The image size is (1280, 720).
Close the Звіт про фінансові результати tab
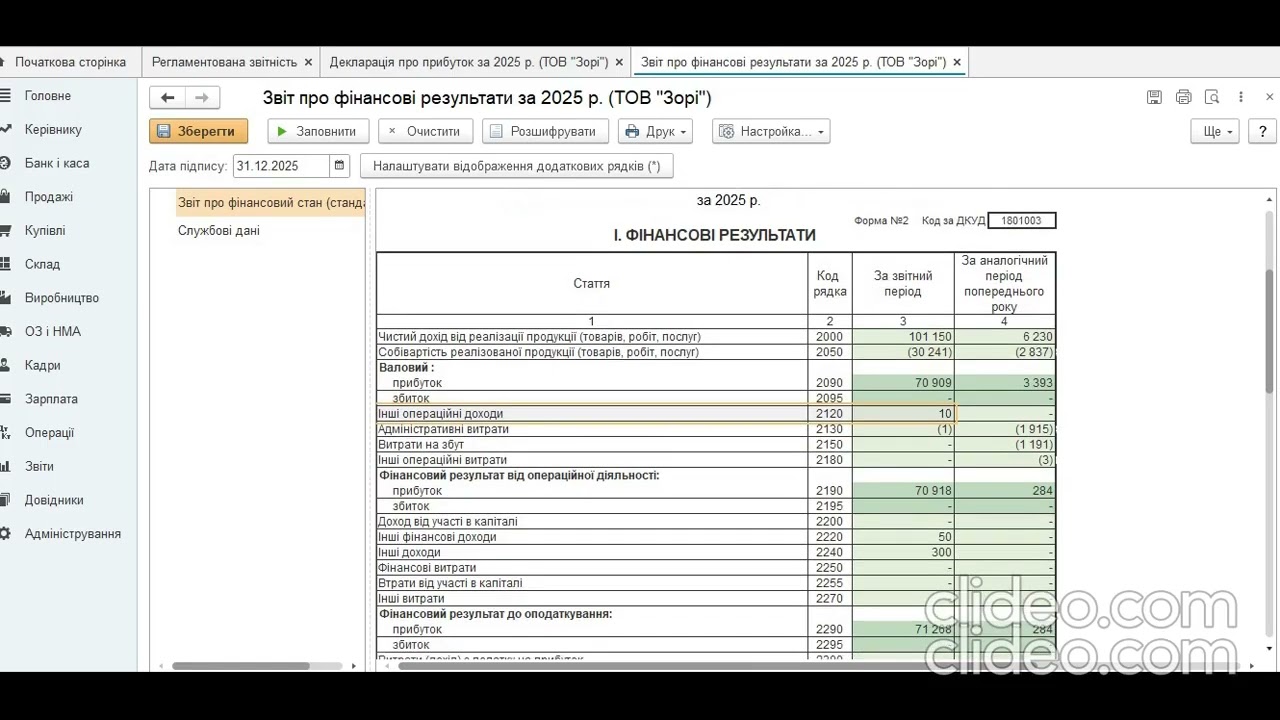[957, 62]
